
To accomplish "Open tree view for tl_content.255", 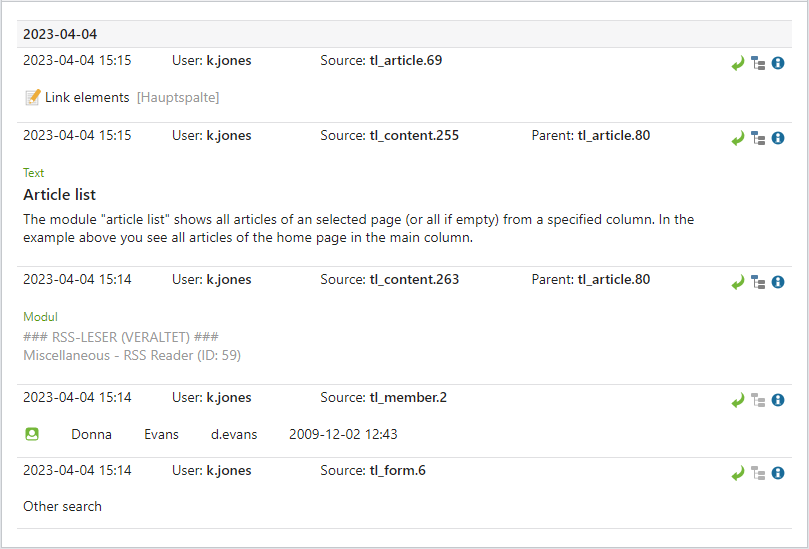I will coord(758,138).
